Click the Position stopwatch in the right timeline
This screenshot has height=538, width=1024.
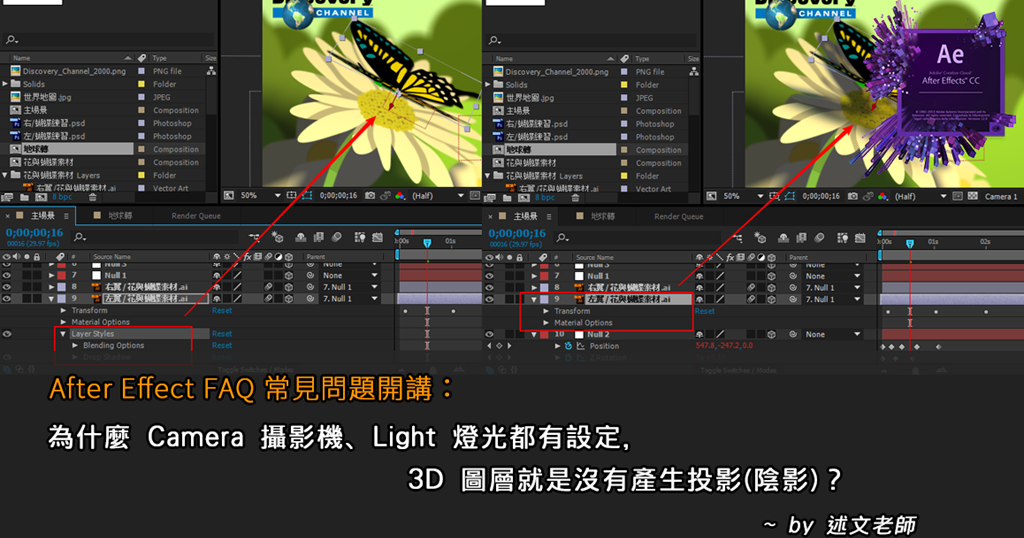click(568, 346)
